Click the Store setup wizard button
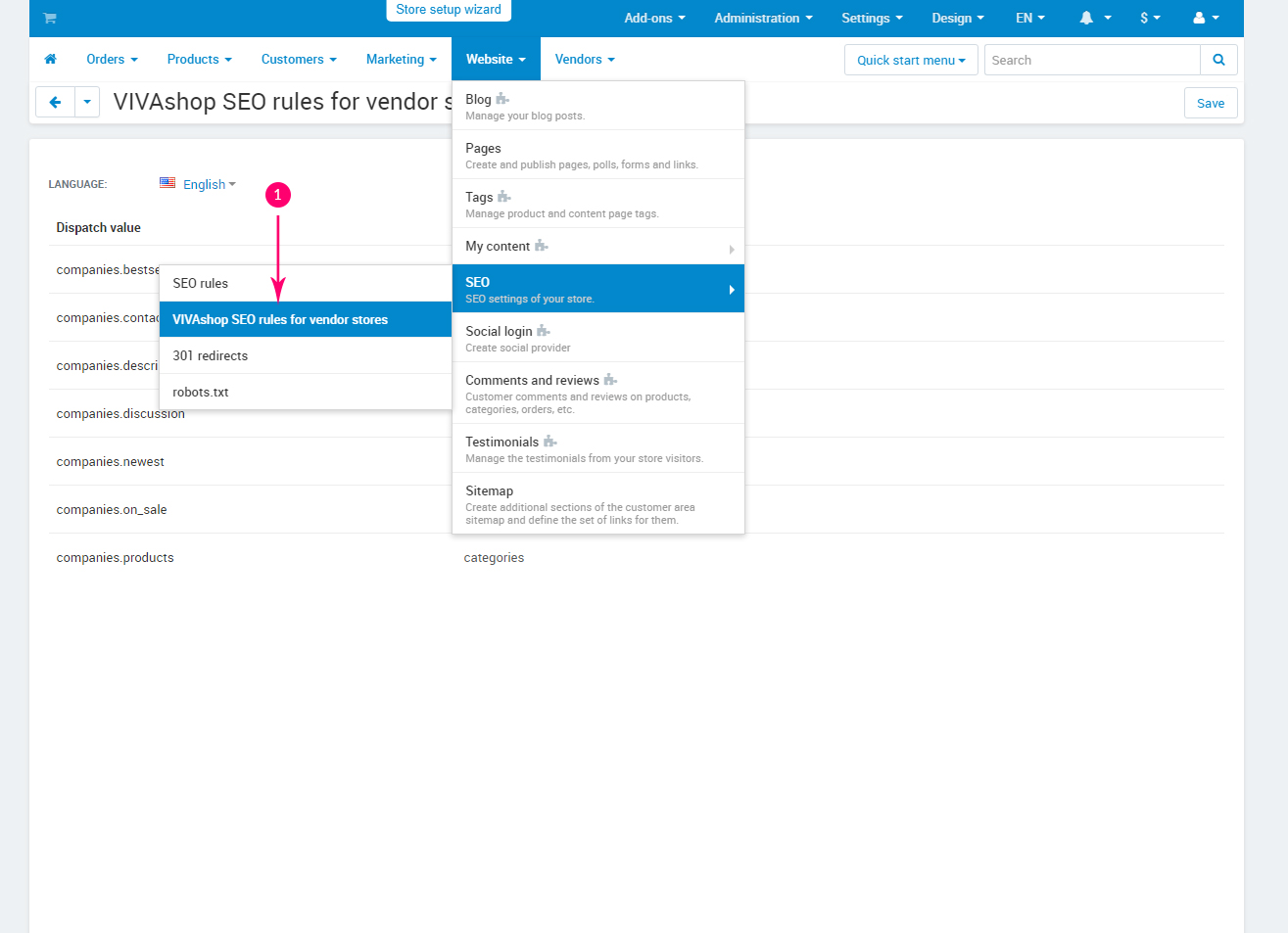The image size is (1288, 933). (x=449, y=10)
